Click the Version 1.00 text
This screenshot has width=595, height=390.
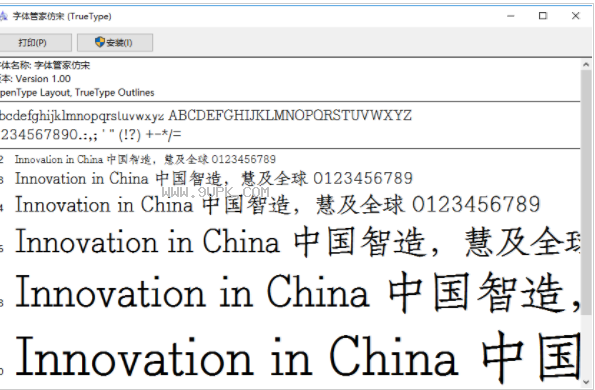click(43, 79)
